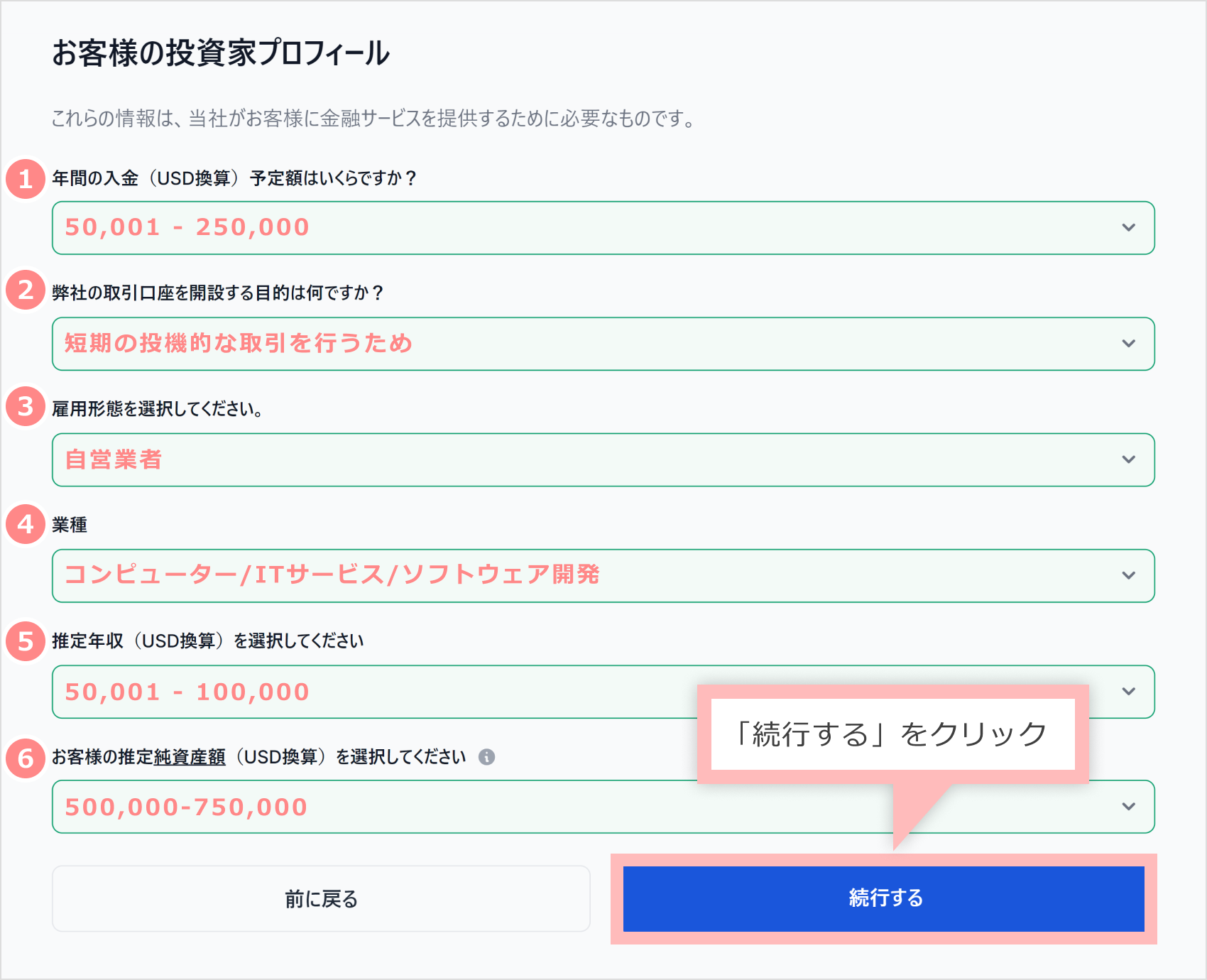This screenshot has width=1207, height=980.
Task: Click the red number 2 step badge
Action: 26,290
